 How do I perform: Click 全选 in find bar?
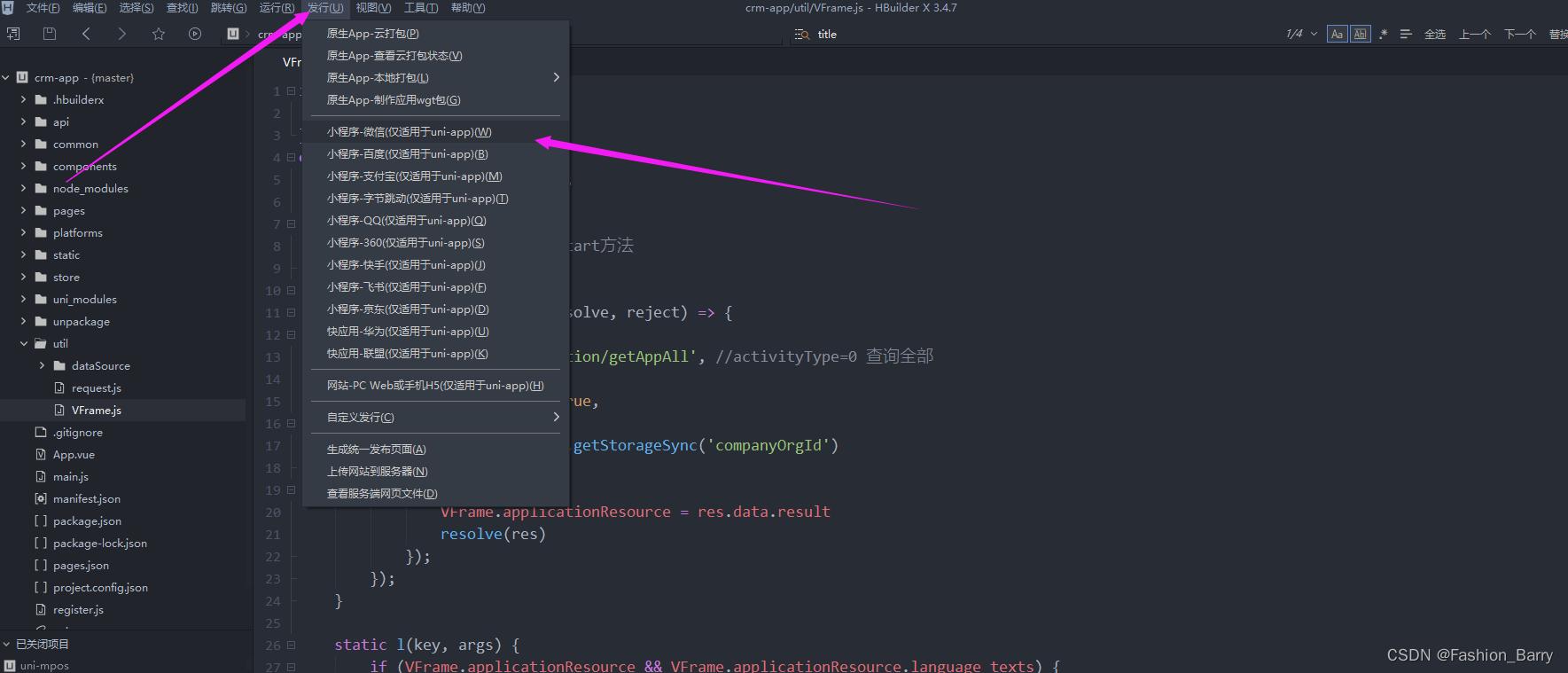(x=1435, y=35)
